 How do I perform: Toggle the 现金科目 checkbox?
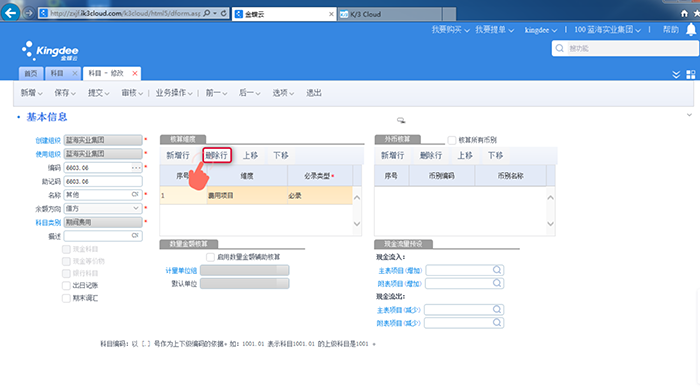66,249
